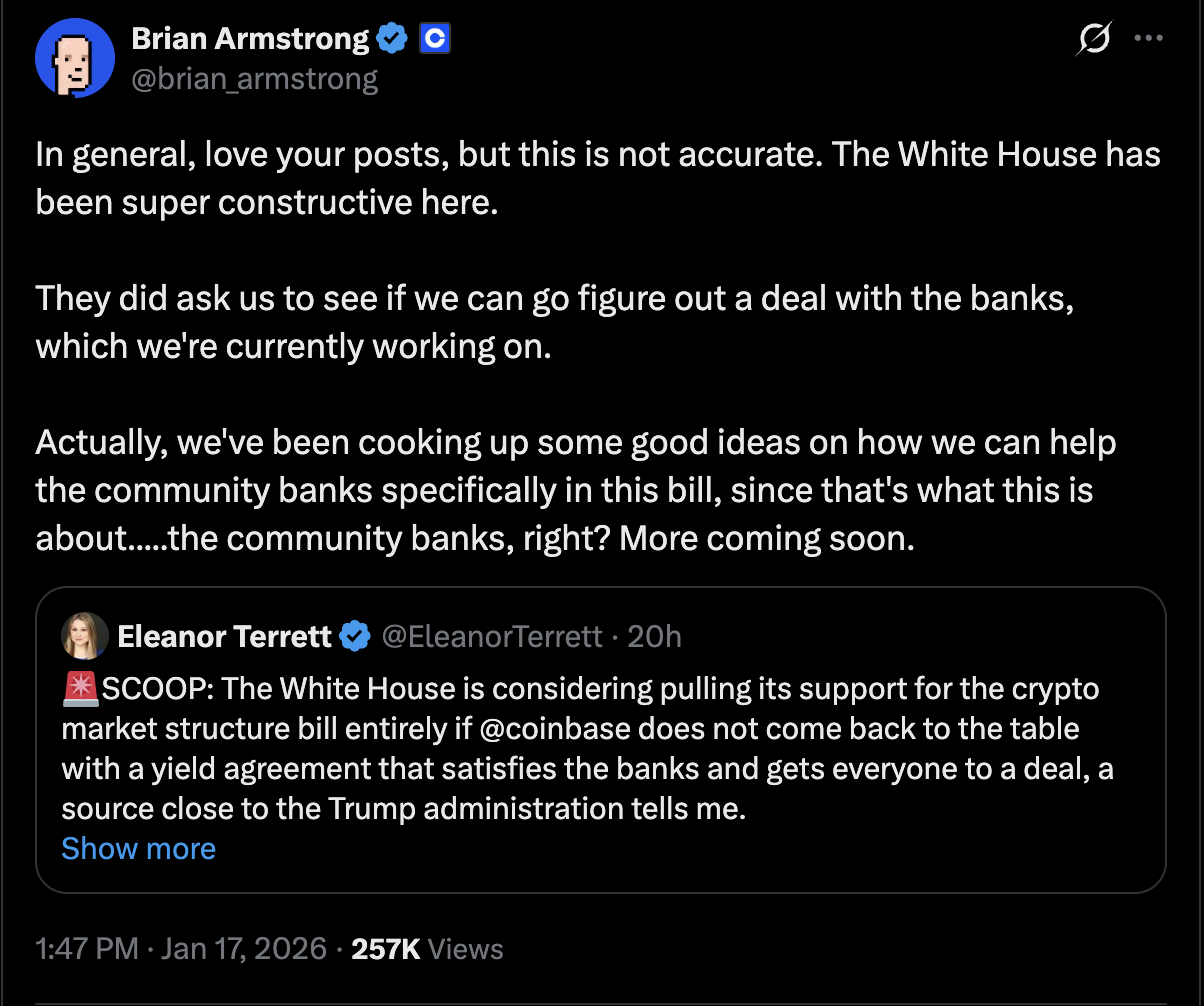
Task: Open the quoted tweet's 20h timestamp
Action: (x=655, y=636)
